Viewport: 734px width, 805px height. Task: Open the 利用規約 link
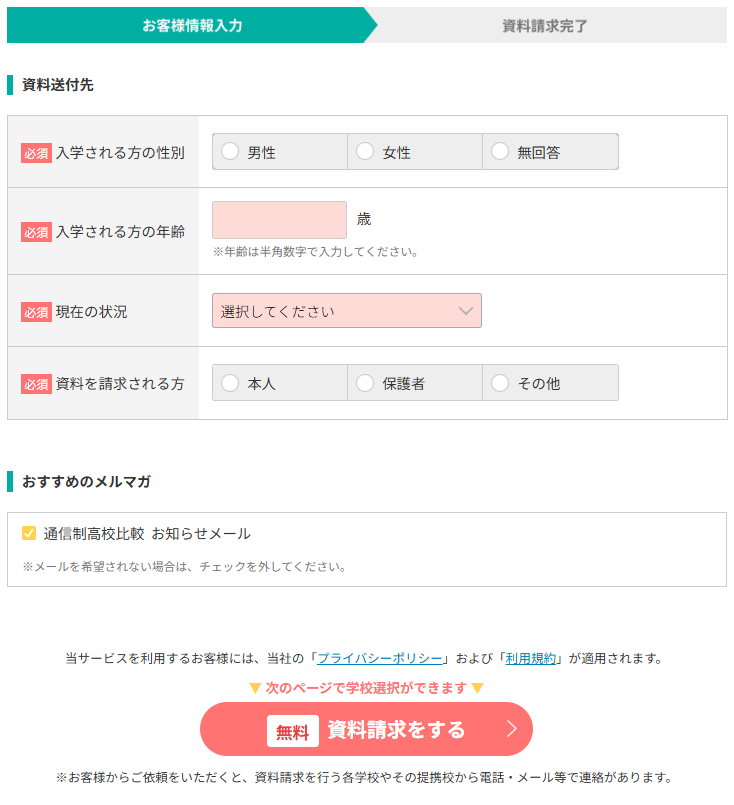click(531, 658)
